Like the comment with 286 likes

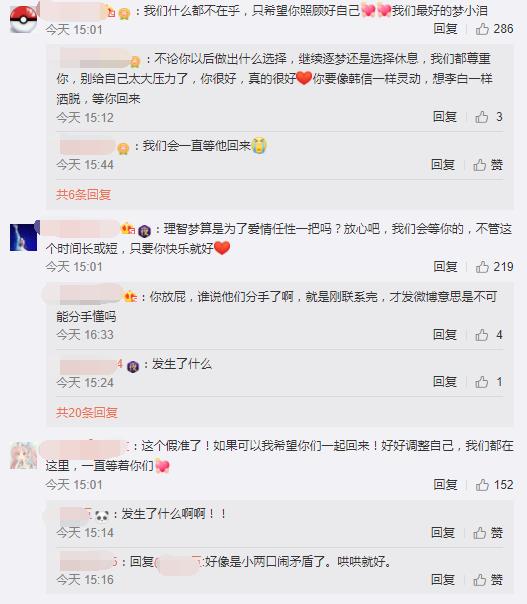(x=494, y=29)
